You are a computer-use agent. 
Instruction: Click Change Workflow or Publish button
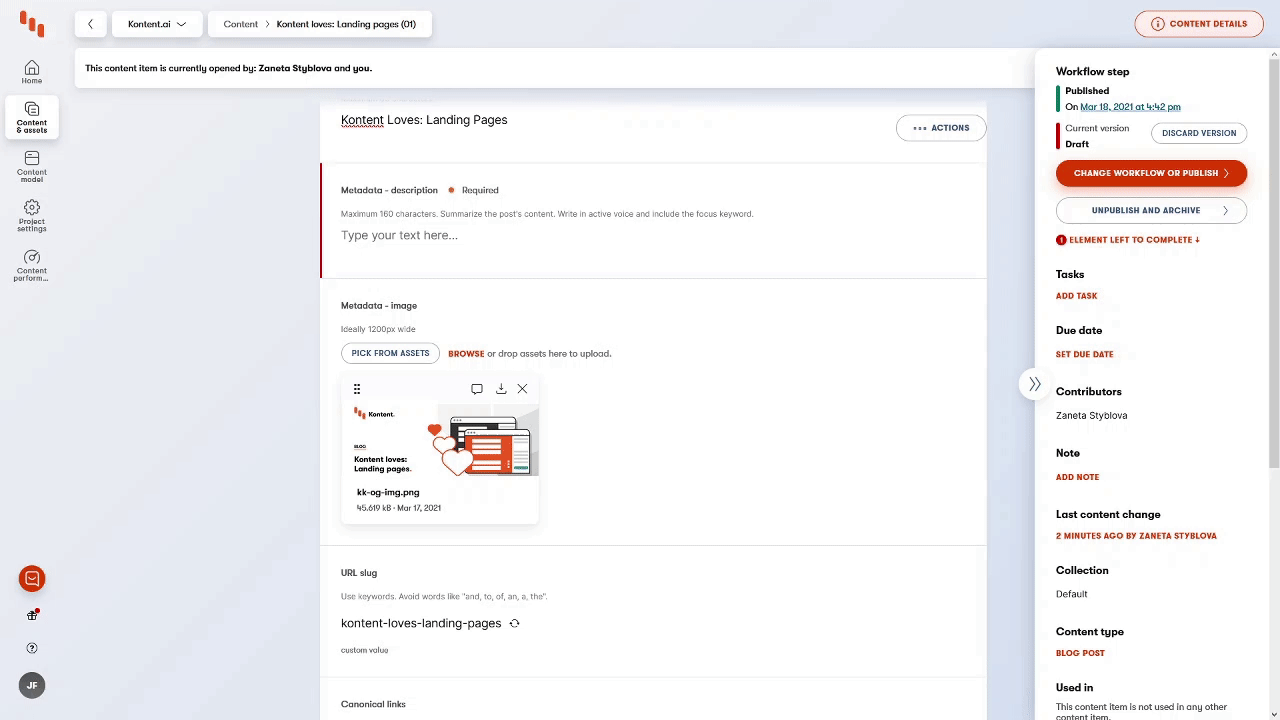pyautogui.click(x=1151, y=173)
